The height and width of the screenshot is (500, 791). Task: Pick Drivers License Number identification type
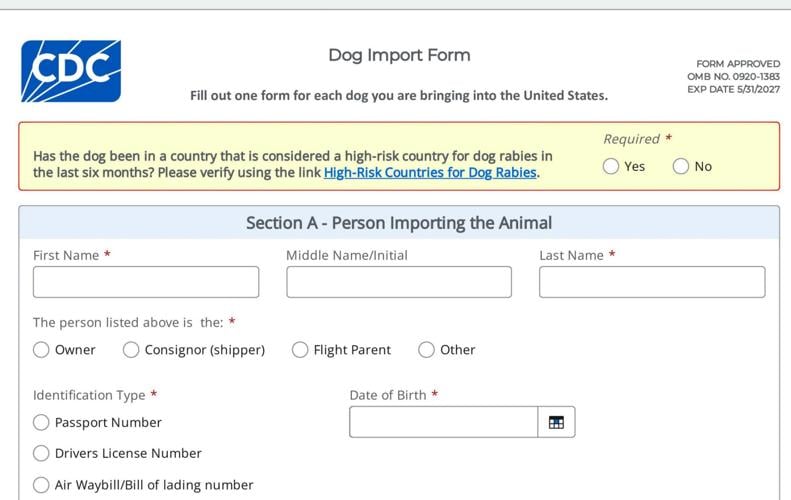point(41,453)
